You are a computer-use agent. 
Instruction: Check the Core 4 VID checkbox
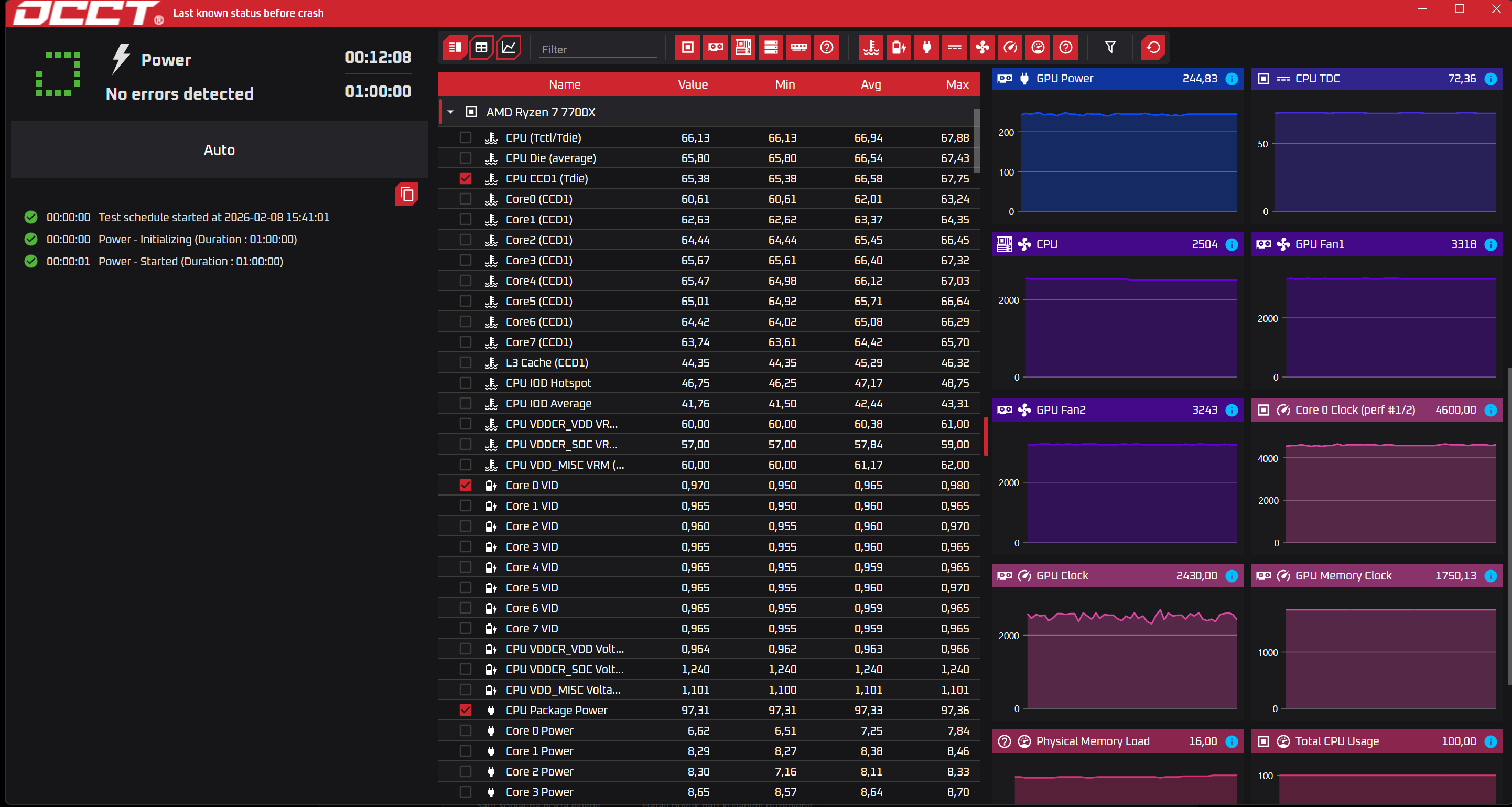[x=466, y=567]
